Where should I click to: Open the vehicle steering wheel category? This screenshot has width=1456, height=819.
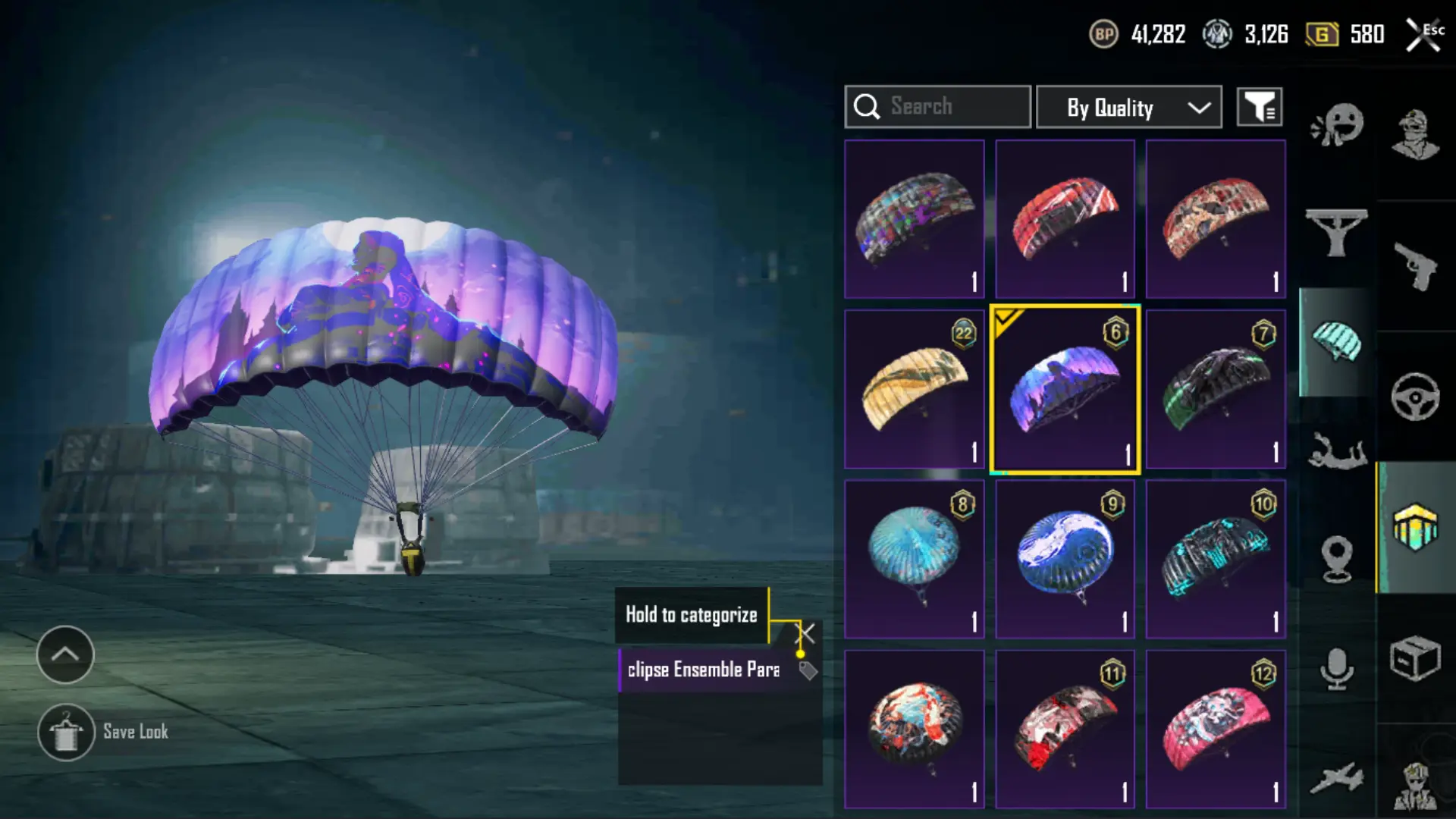point(1415,397)
